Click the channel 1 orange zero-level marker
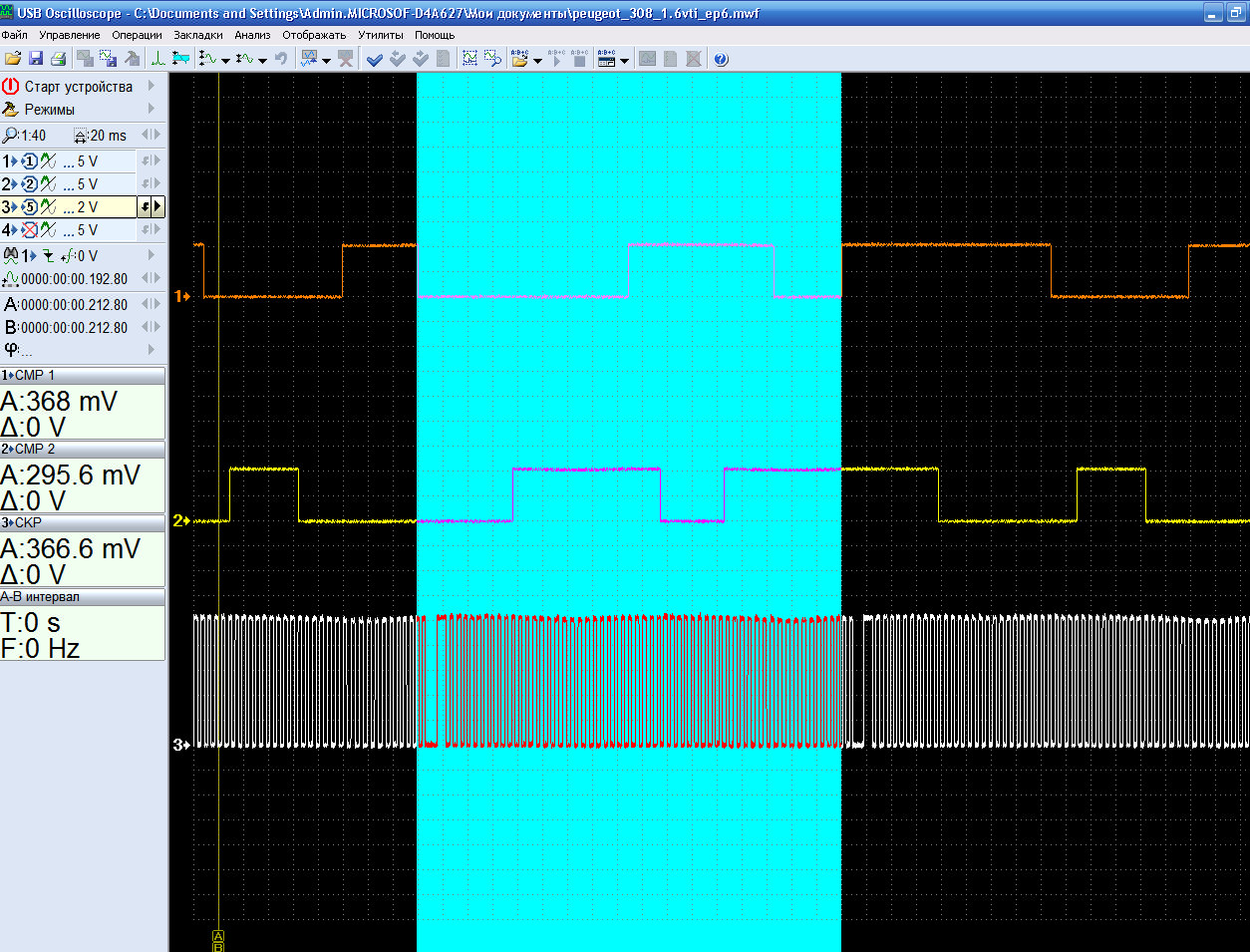The width and height of the screenshot is (1250, 952). 181,296
